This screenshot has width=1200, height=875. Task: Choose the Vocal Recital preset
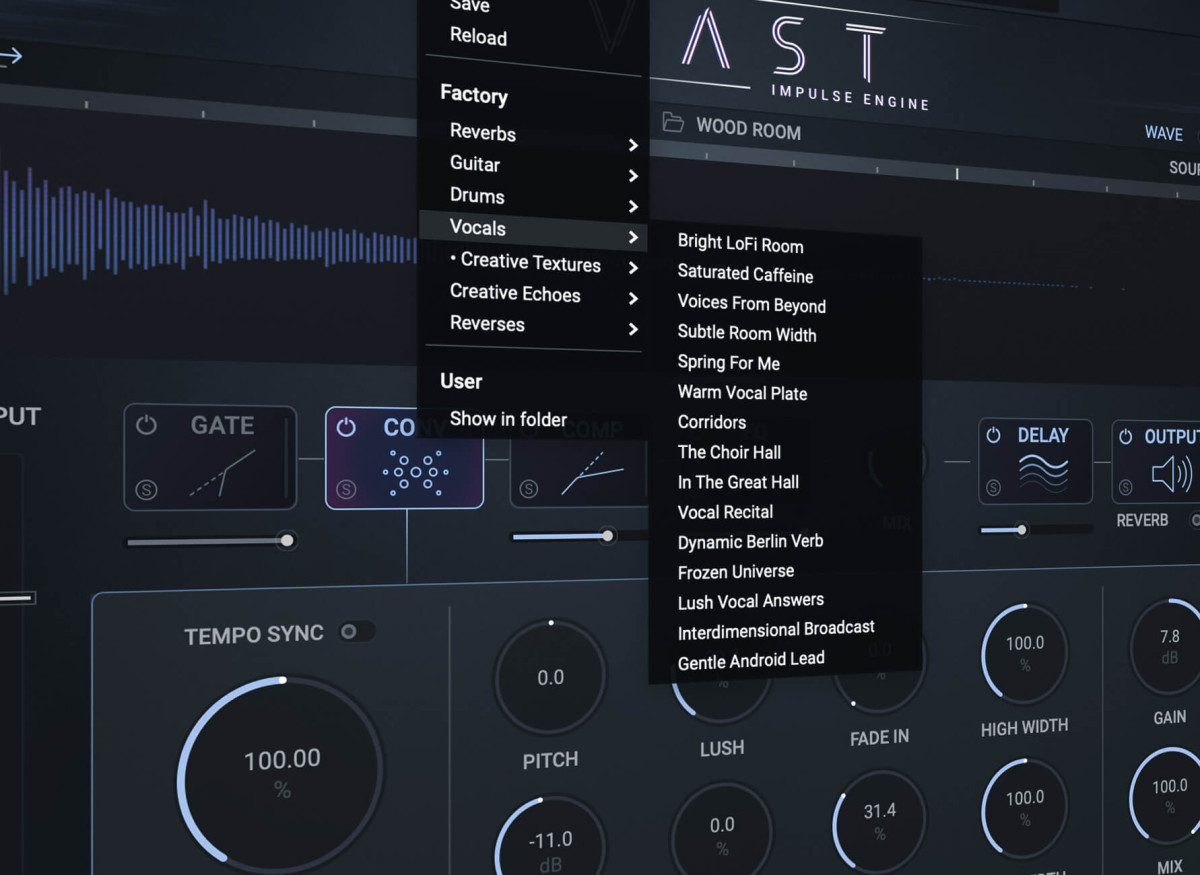pos(725,512)
